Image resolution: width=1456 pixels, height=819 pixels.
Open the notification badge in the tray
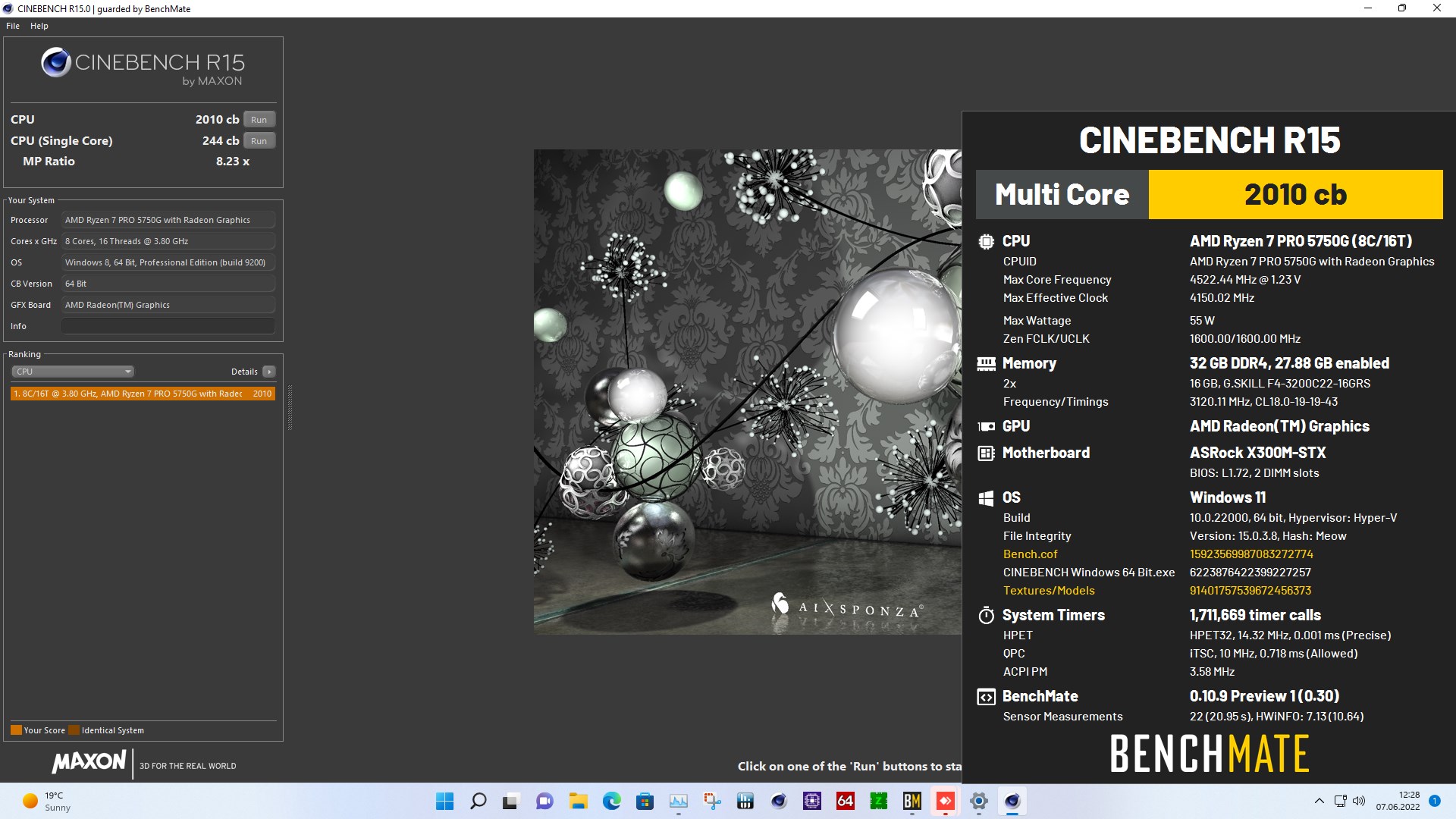point(1434,801)
